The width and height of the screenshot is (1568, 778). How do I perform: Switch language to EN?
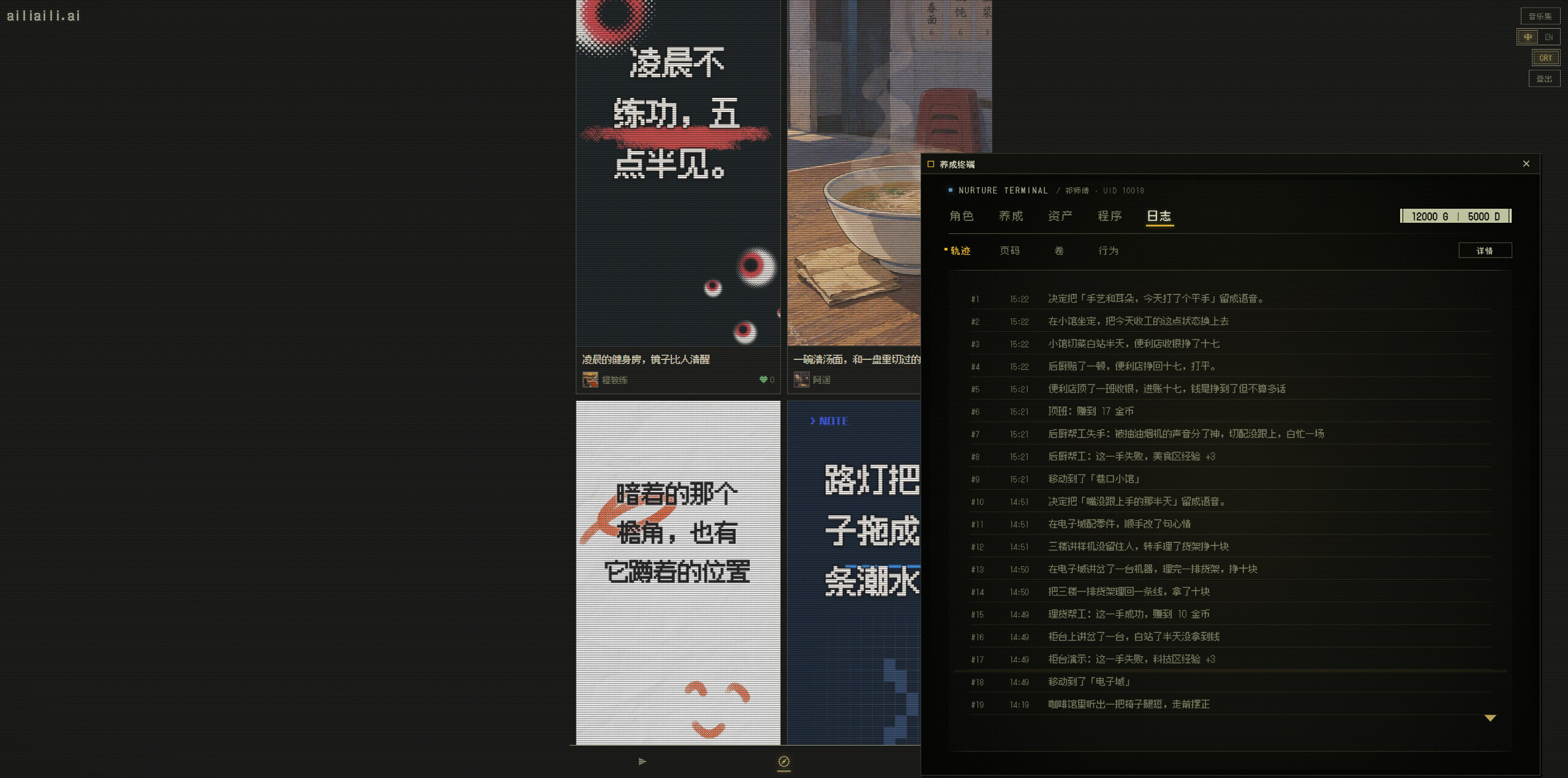click(1549, 37)
